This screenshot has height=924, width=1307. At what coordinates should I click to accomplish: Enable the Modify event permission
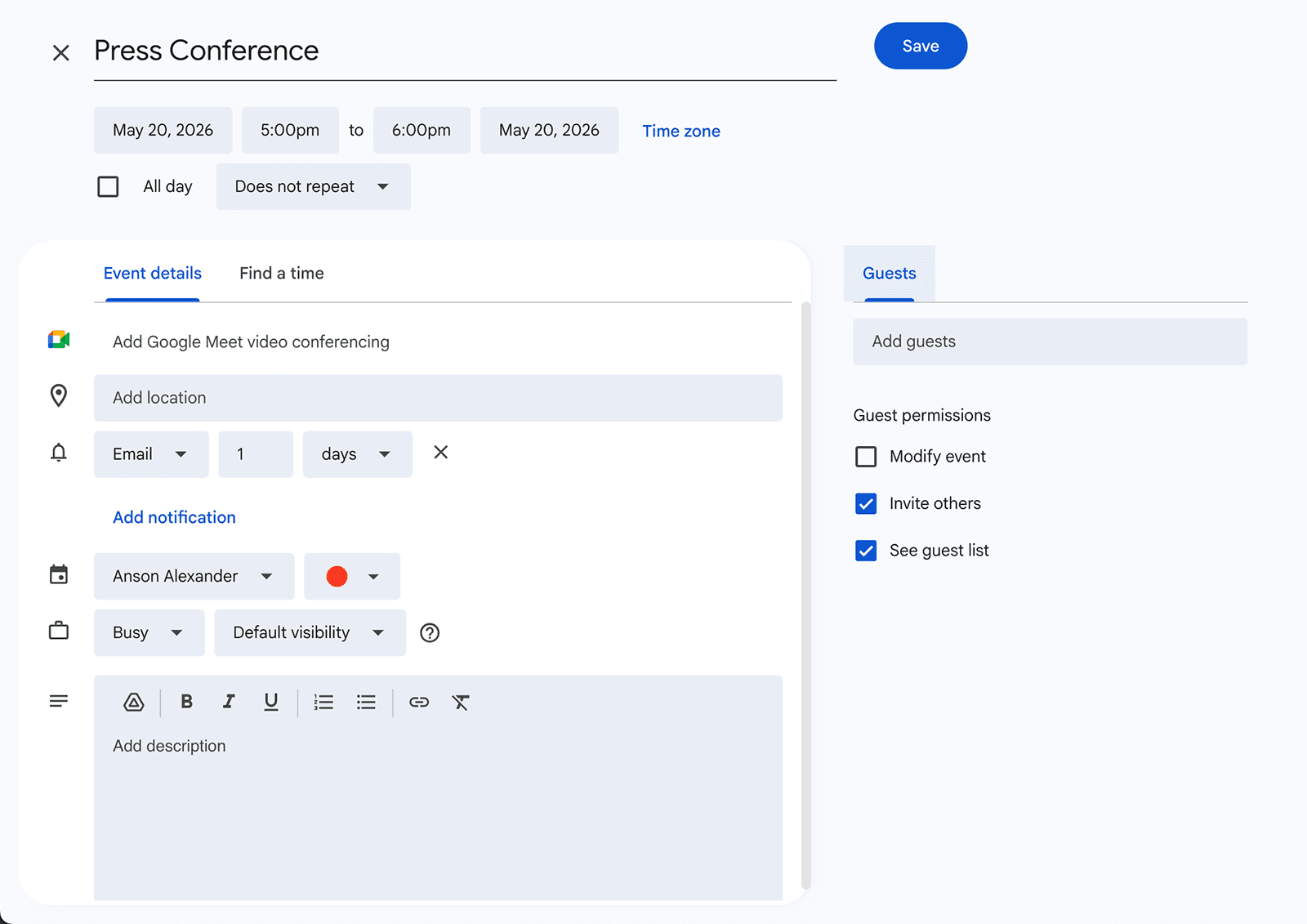click(x=865, y=457)
